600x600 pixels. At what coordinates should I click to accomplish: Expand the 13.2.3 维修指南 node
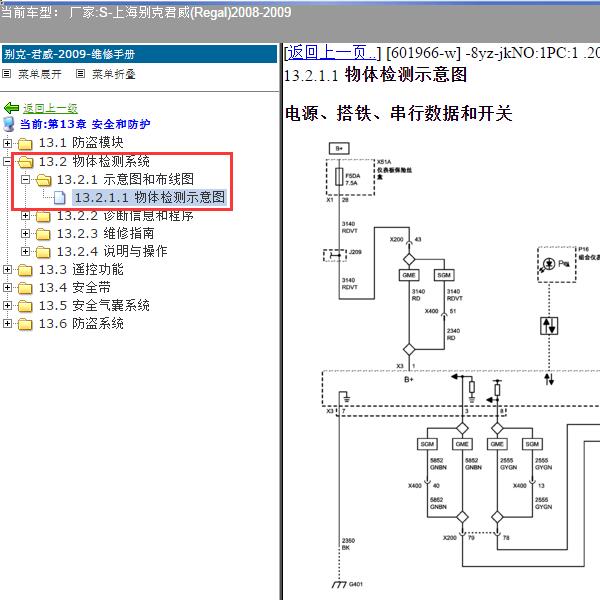[25, 233]
